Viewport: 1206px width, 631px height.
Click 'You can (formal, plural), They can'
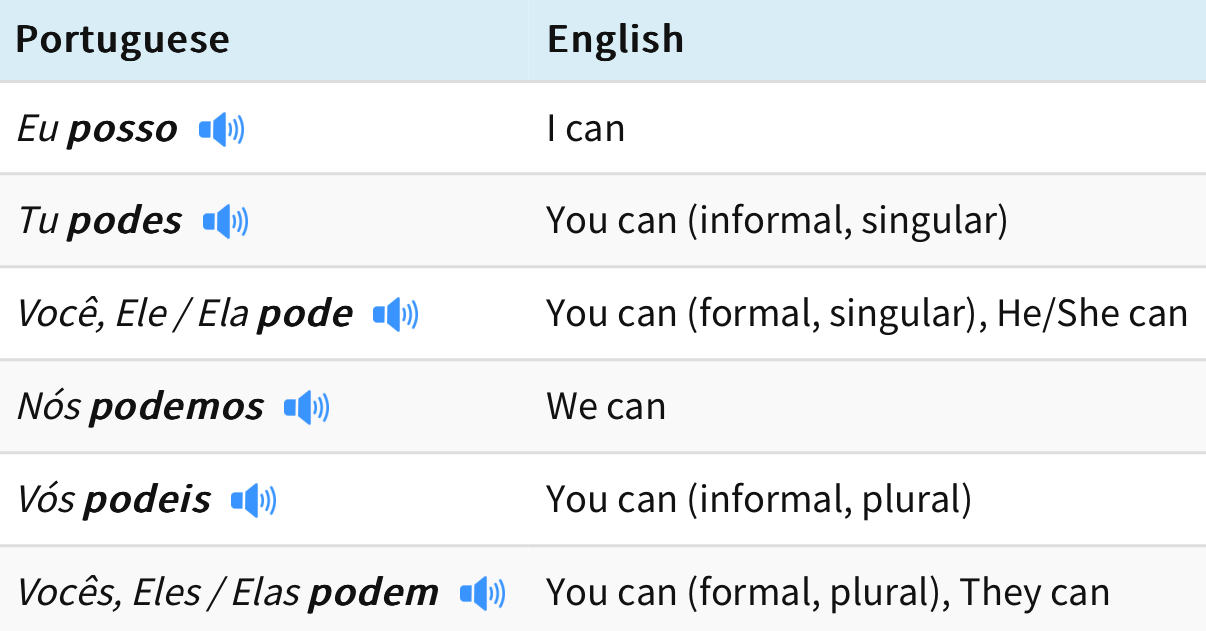click(828, 592)
